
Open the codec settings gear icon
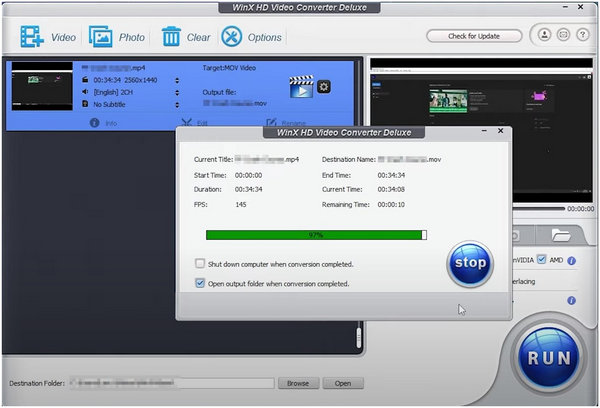tap(324, 86)
